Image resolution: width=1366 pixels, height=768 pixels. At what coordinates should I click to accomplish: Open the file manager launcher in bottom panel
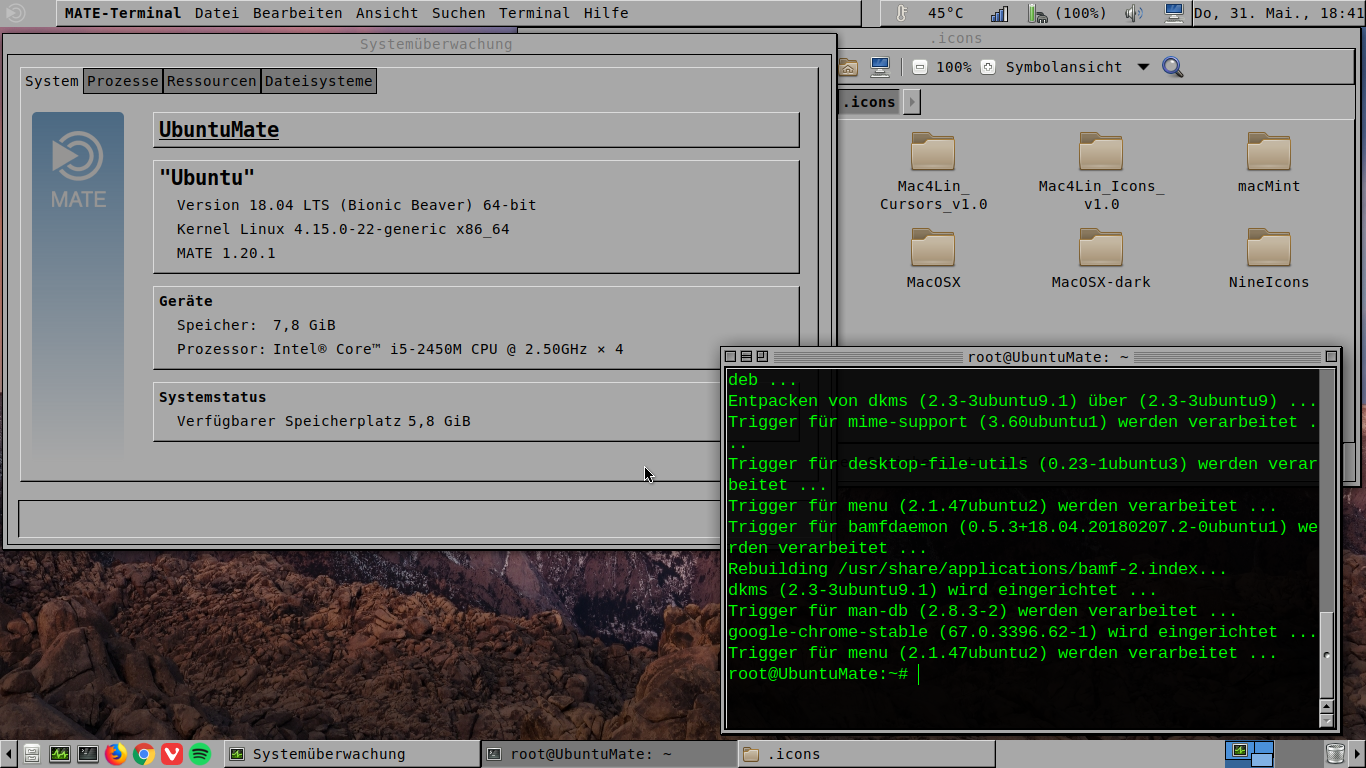click(32, 754)
